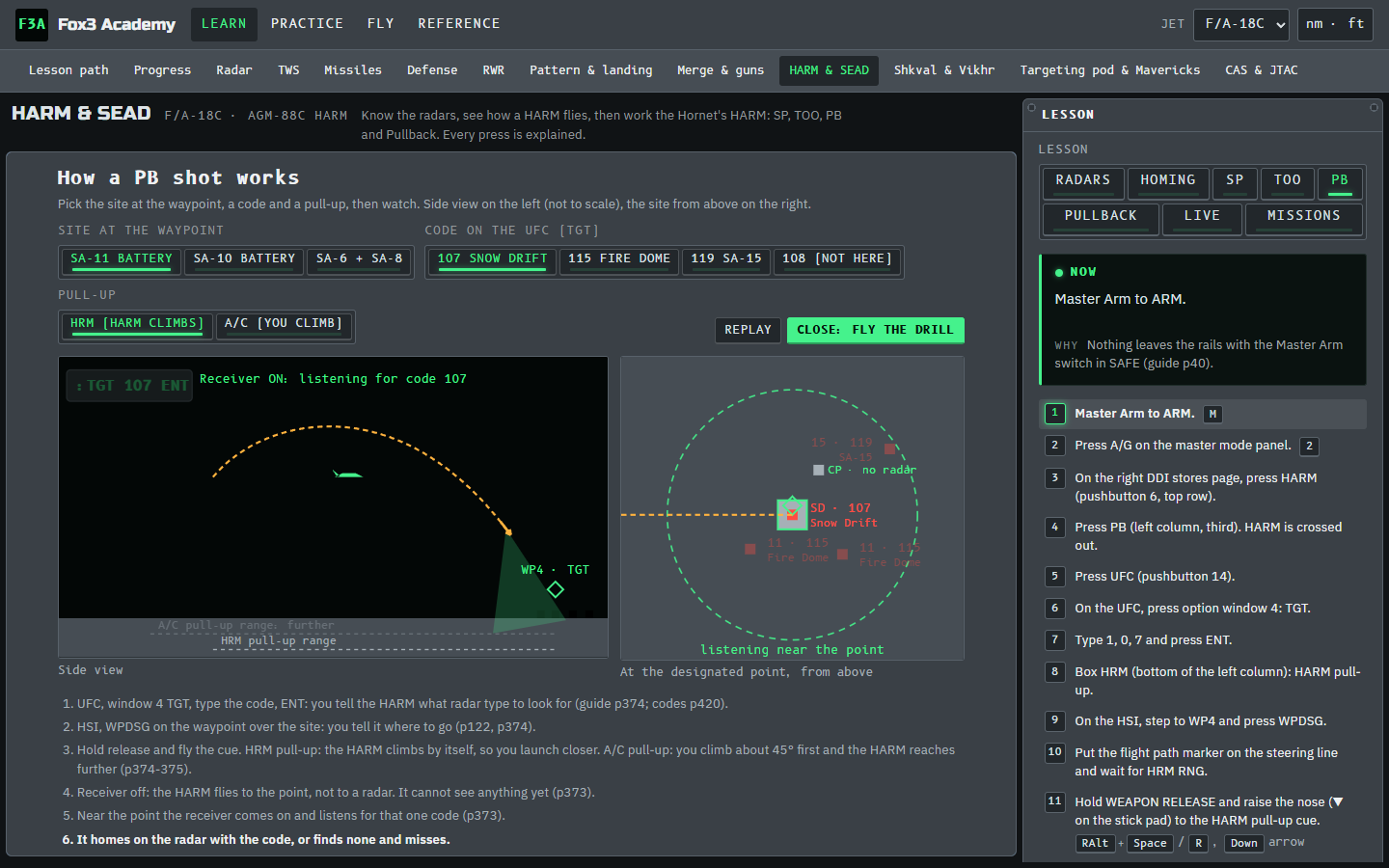This screenshot has height=868, width=1389.
Task: Select code 107 SNOW DRIFT
Action: coord(492,260)
